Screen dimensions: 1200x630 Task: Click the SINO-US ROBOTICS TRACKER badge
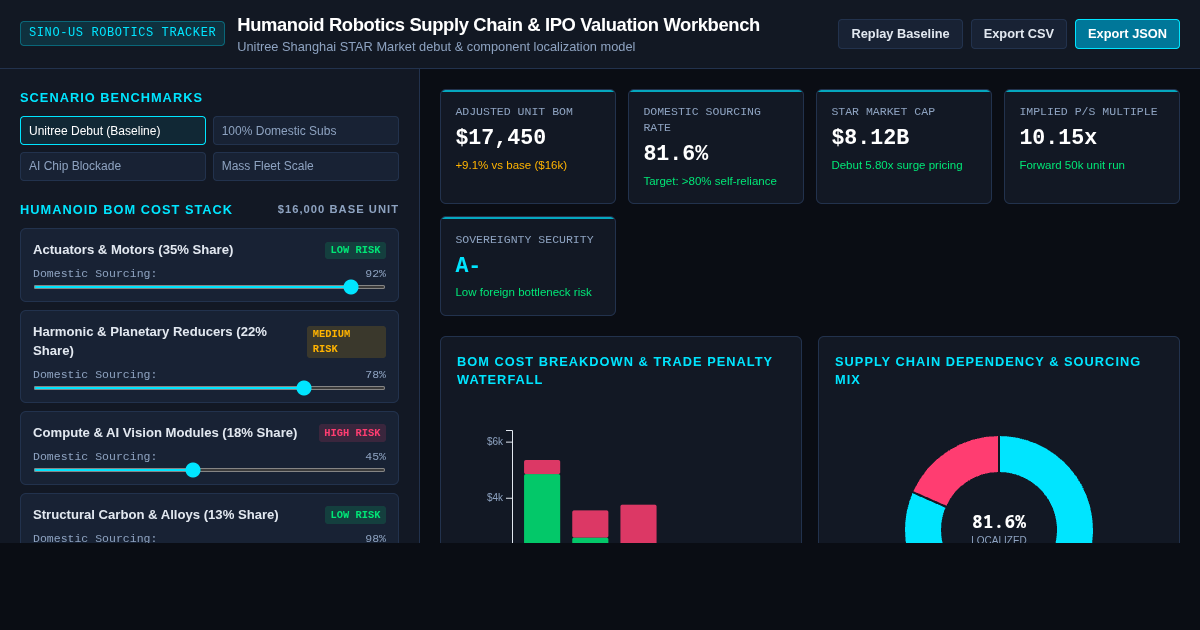coord(122,33)
